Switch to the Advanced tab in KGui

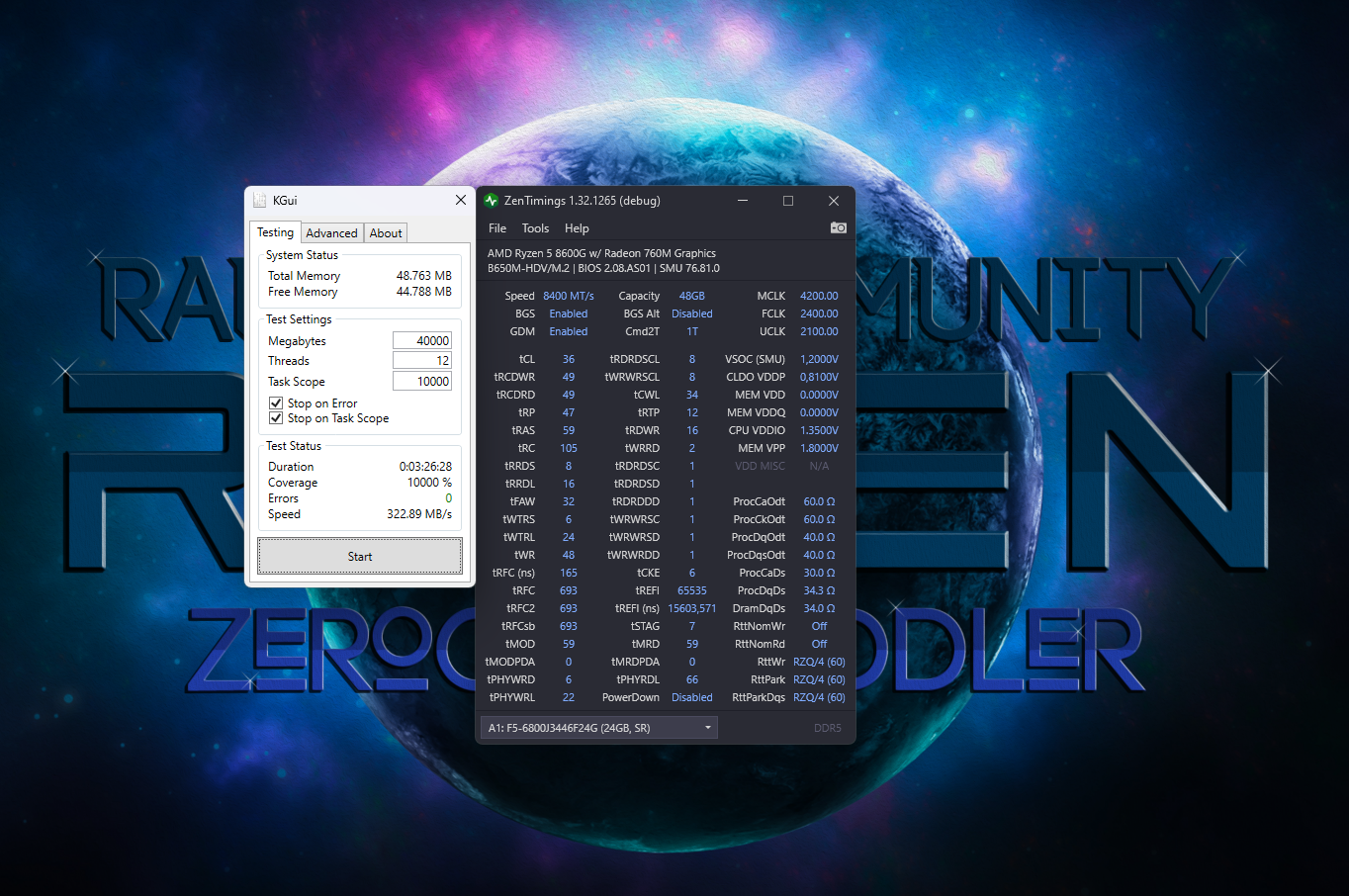click(331, 233)
